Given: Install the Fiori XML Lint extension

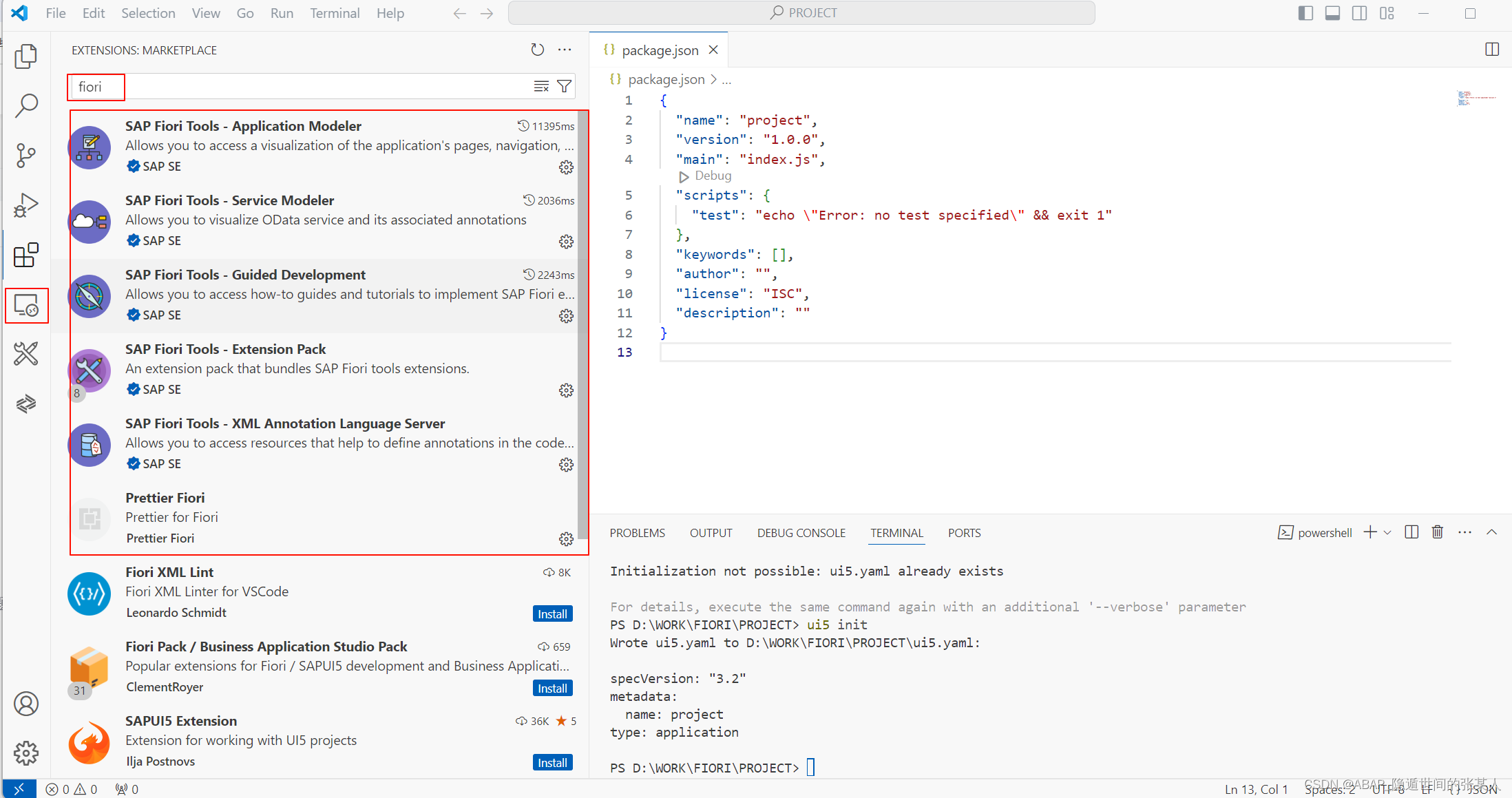Looking at the screenshot, I should coord(552,613).
